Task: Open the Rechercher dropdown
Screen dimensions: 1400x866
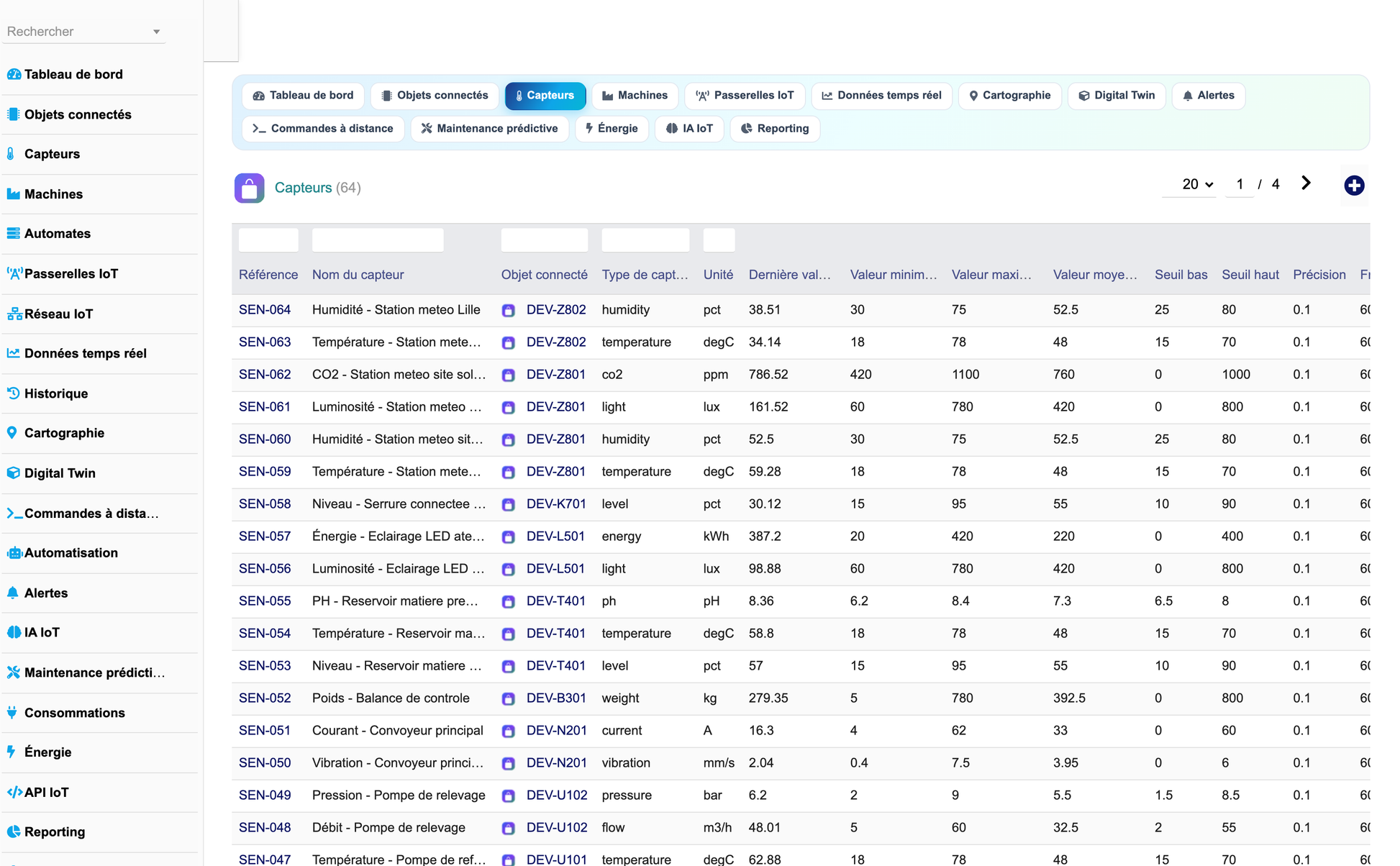Action: pyautogui.click(x=83, y=32)
